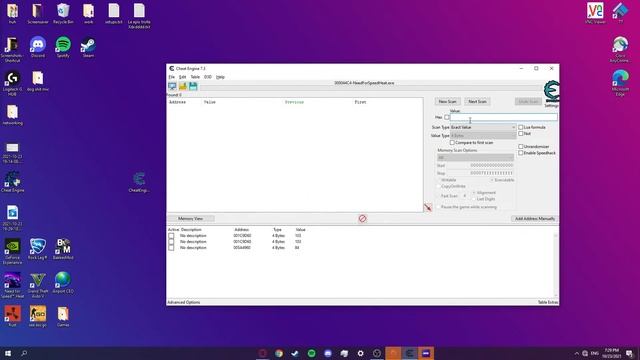Screen dimensions: 640x360
Task: Expand the Value Type dropdown
Action: point(483,136)
